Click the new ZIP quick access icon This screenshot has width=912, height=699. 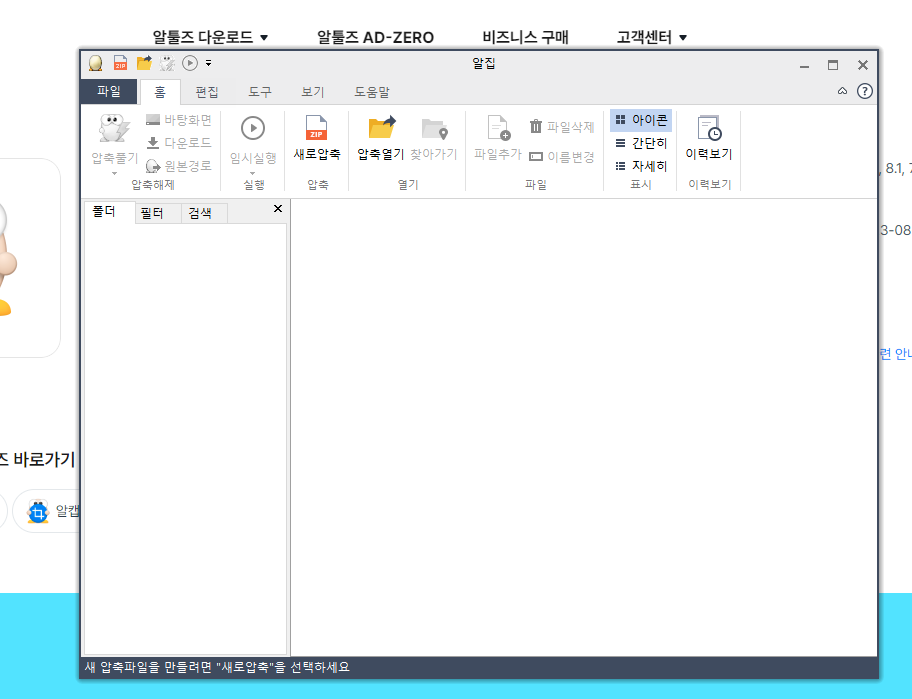coord(120,63)
